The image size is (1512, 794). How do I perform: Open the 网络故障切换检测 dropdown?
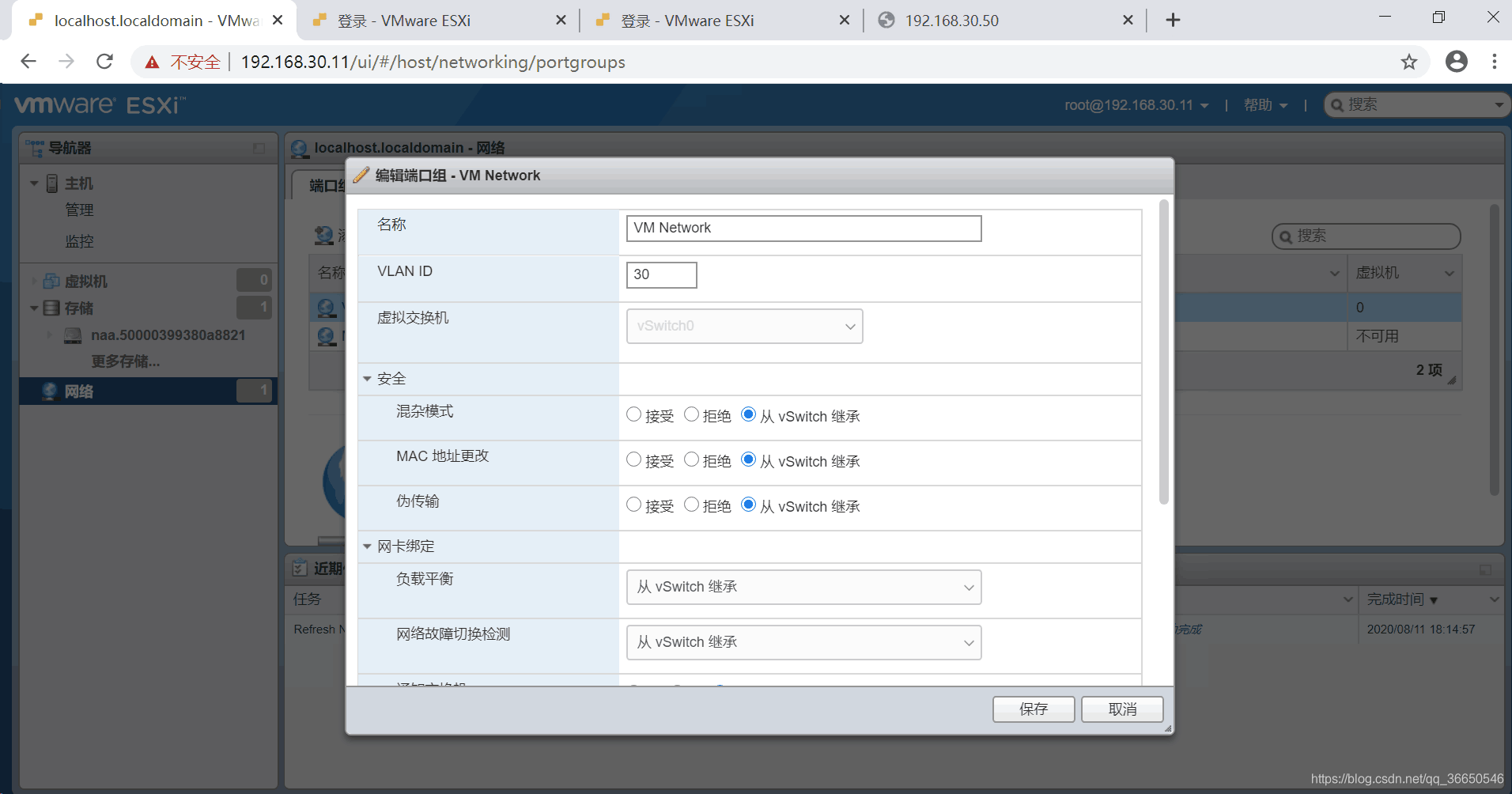(803, 642)
